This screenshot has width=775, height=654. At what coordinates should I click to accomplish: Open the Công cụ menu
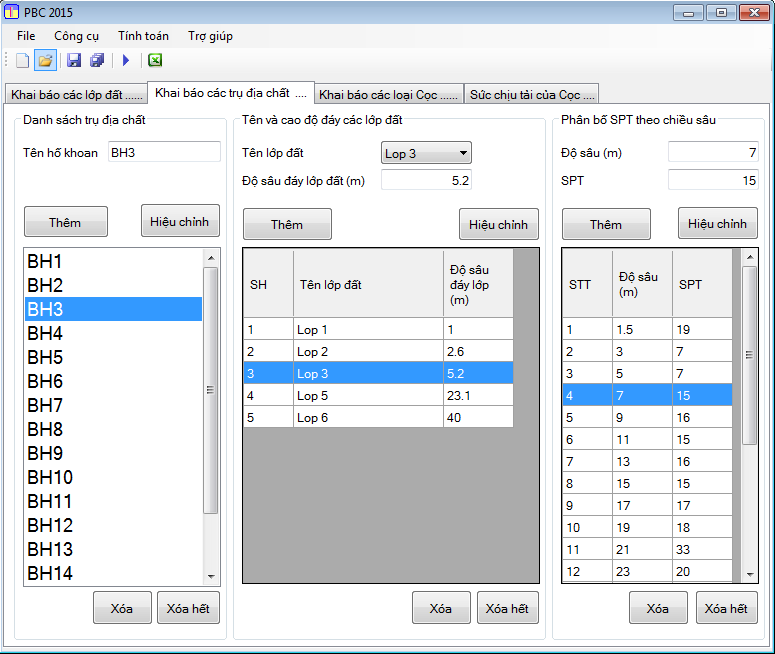point(77,36)
